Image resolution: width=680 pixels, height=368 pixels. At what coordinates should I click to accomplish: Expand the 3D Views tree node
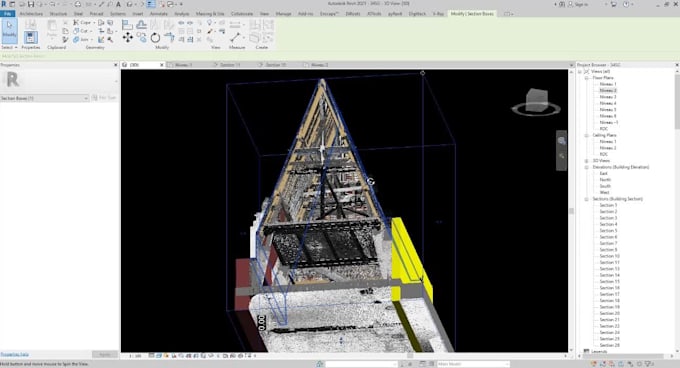(586, 161)
